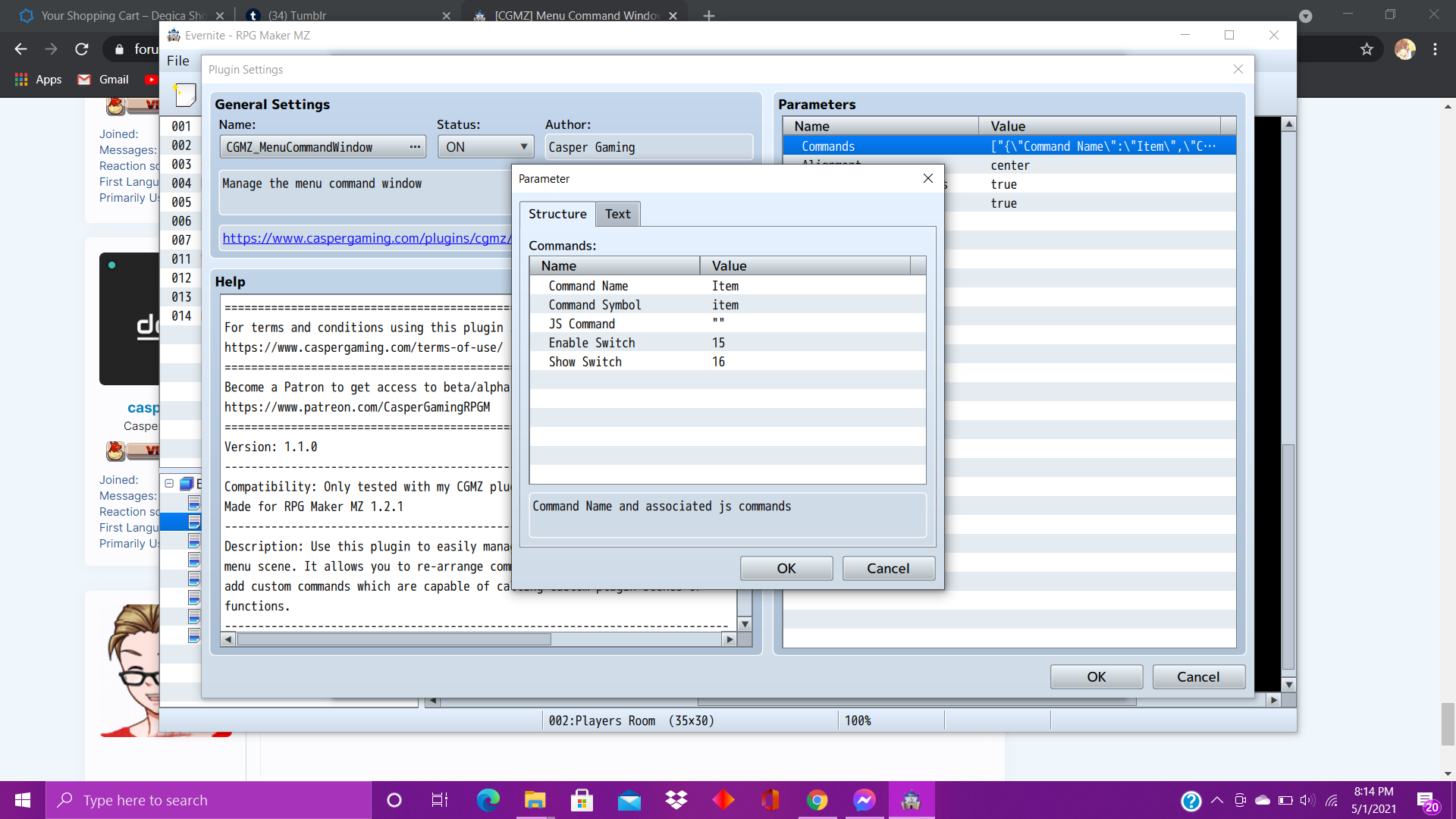Click the Help text scroll-down arrow

tap(745, 624)
